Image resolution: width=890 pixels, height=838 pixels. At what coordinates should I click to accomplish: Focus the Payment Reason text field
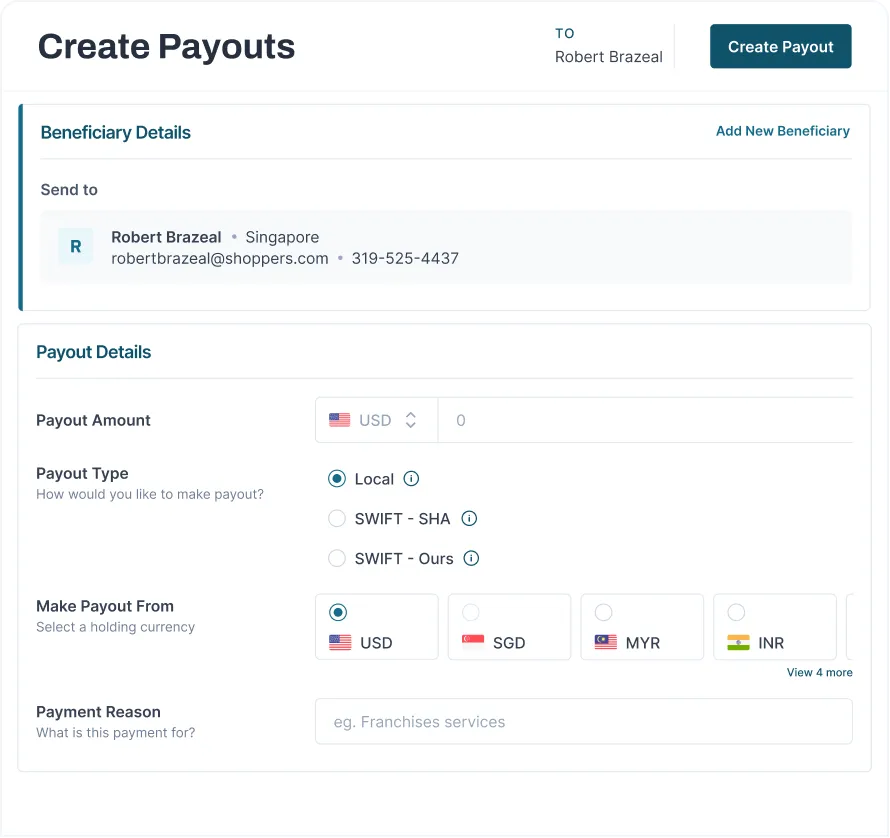pyautogui.click(x=583, y=722)
